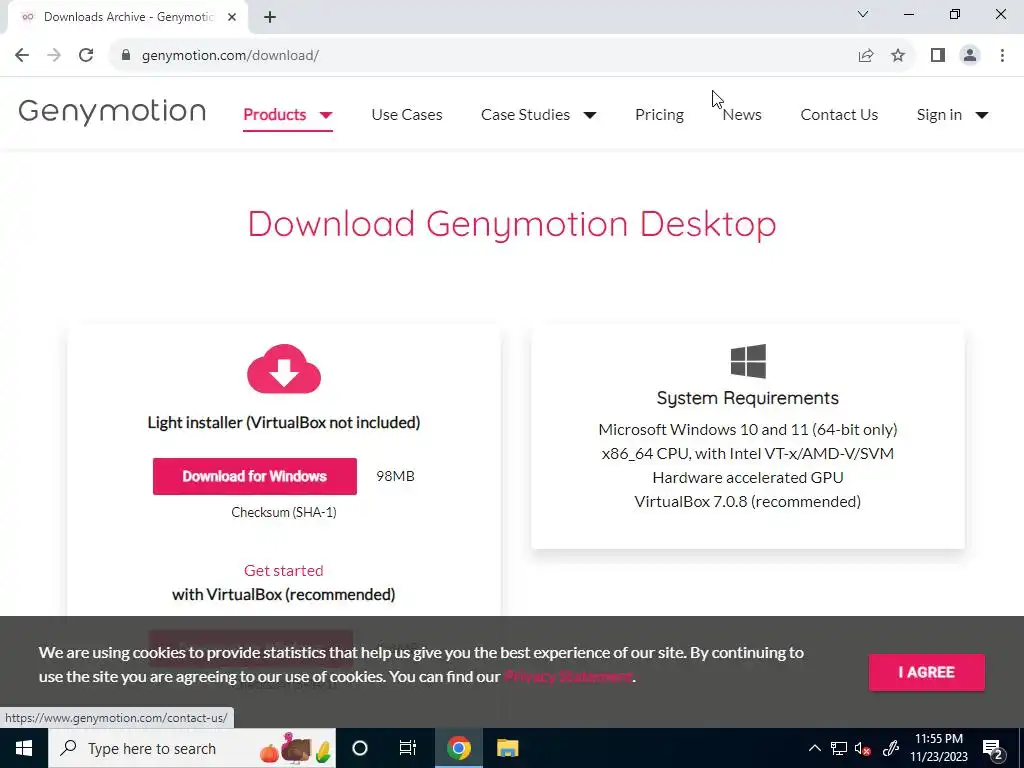Click the Download for Windows button
The height and width of the screenshot is (768, 1024).
[x=255, y=476]
